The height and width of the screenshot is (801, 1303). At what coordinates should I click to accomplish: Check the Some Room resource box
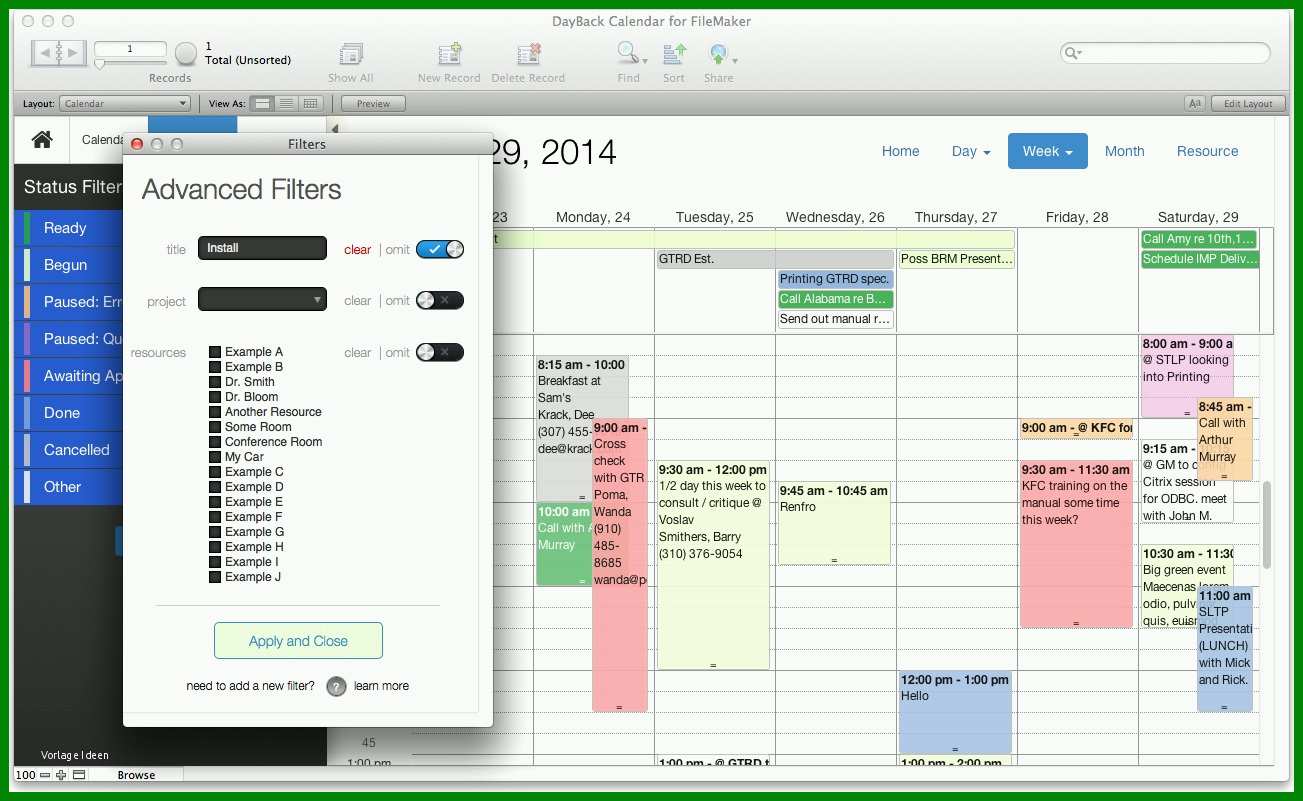click(x=215, y=427)
